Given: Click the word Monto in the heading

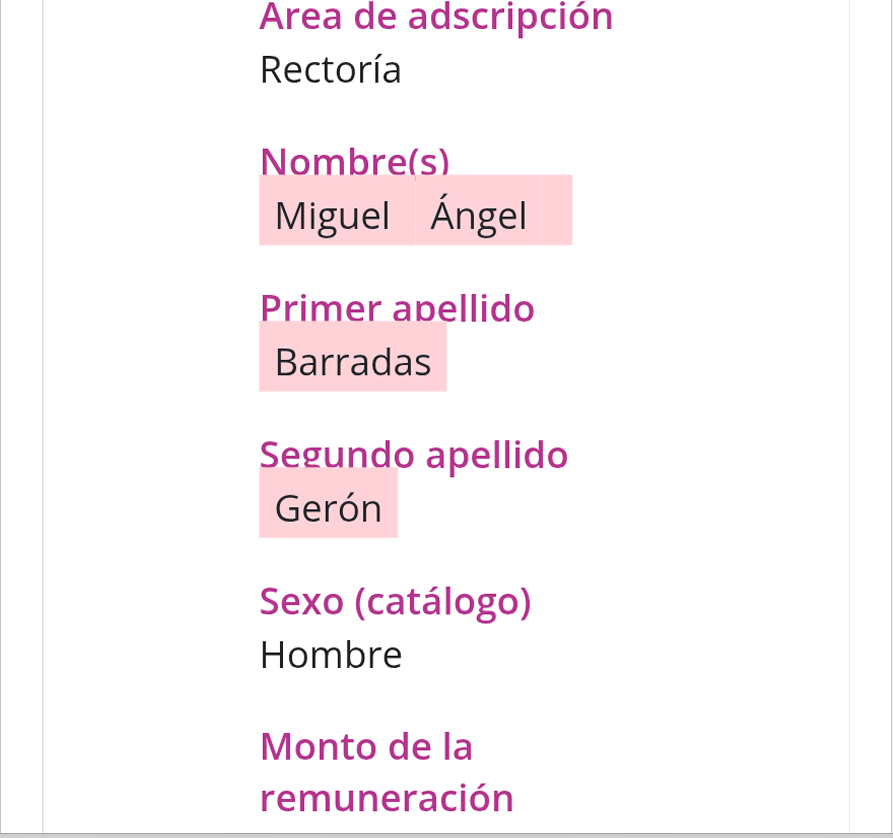Looking at the screenshot, I should point(317,746).
